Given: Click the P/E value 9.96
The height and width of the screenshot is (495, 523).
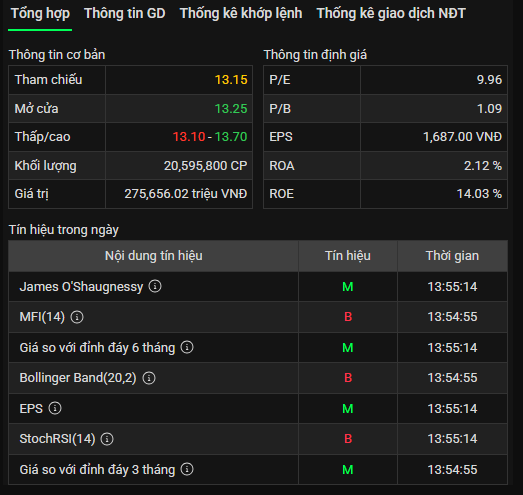Looking at the screenshot, I should 489,80.
